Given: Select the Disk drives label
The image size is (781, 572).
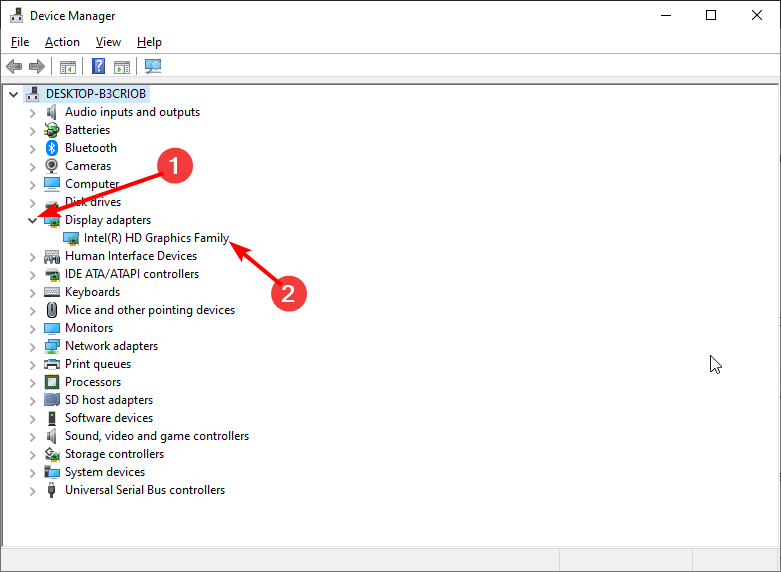Looking at the screenshot, I should pyautogui.click(x=93, y=202).
